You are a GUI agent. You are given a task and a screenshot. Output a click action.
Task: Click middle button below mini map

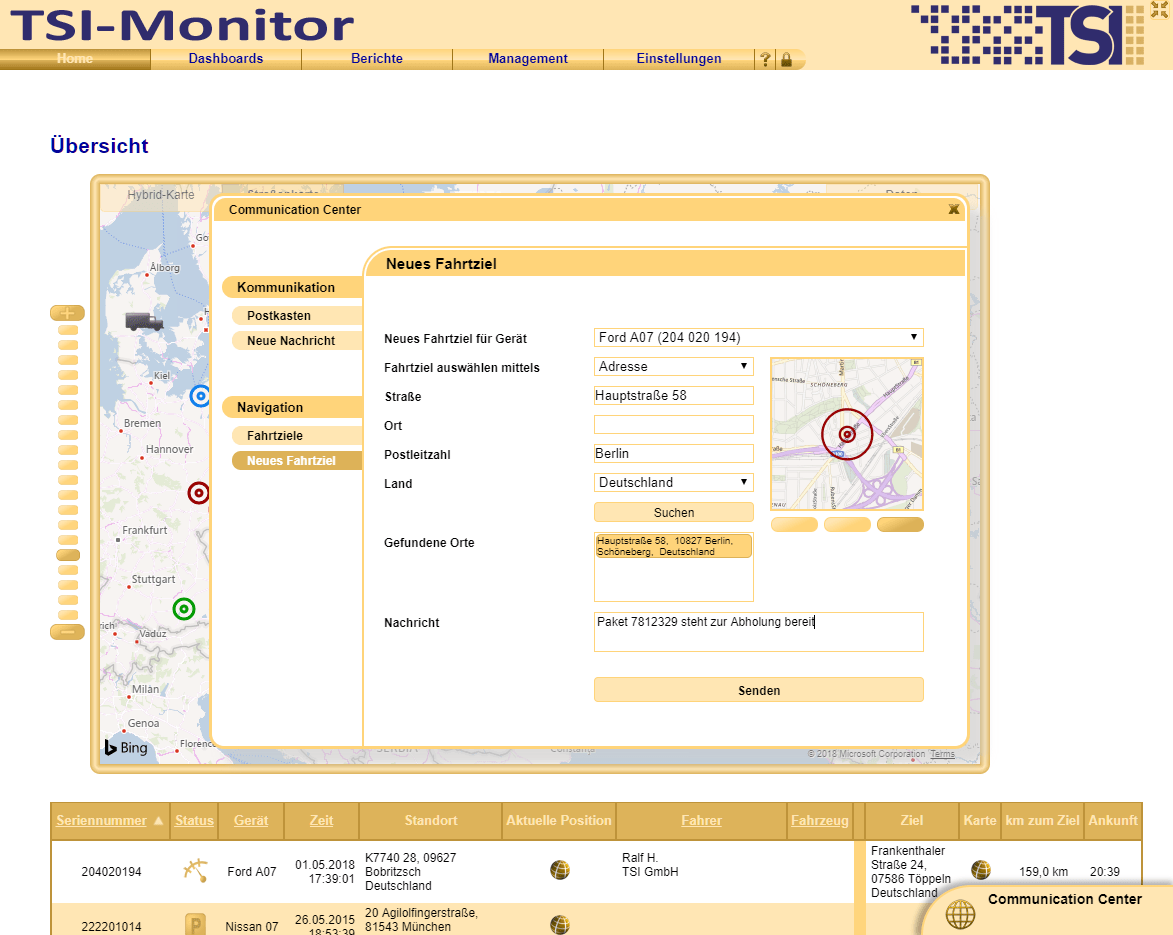[847, 524]
